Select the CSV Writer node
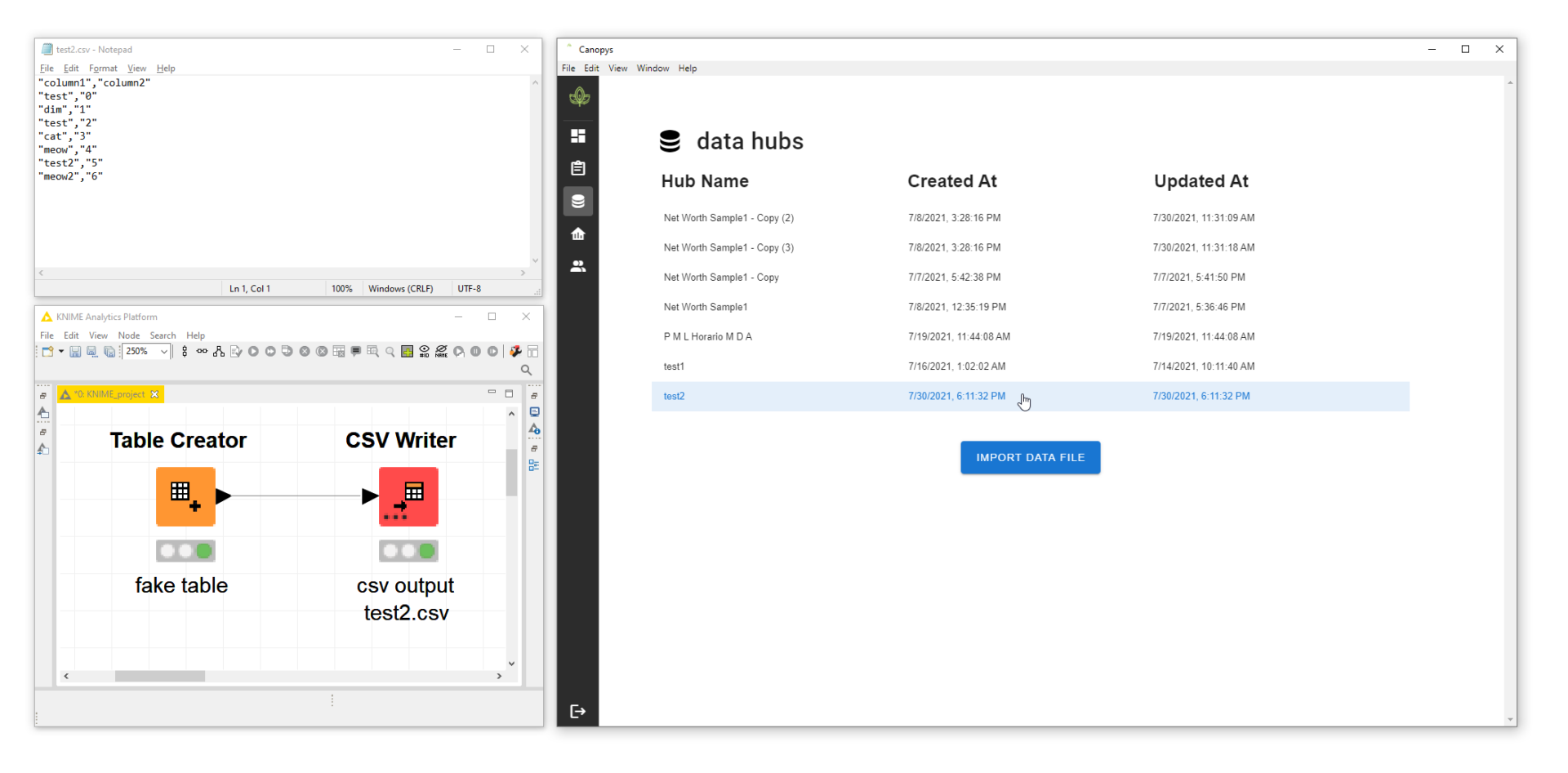This screenshot has height=773, width=1568. [x=408, y=496]
